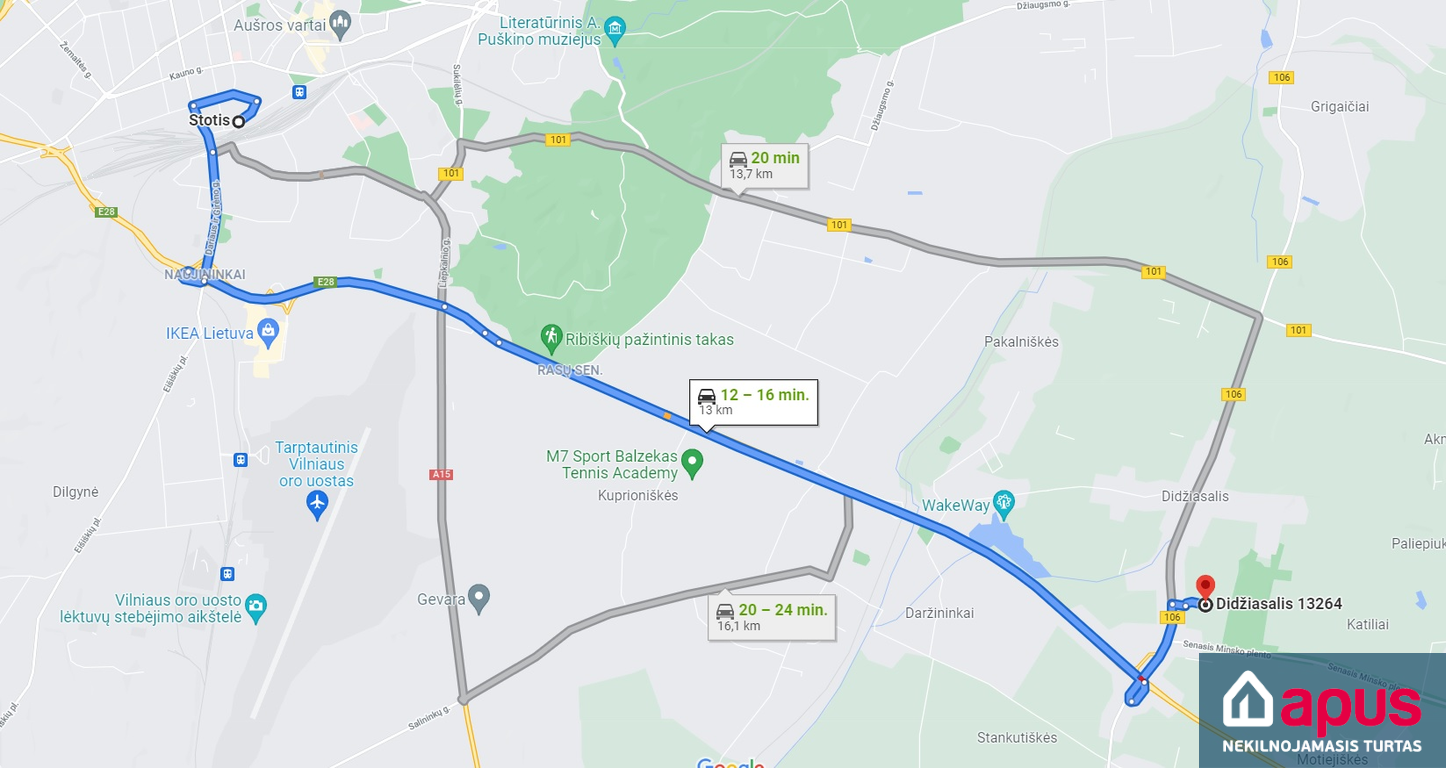This screenshot has height=768, width=1446.
Task: Click the red Didžiasalis 13264 destination pin
Action: tap(1205, 587)
